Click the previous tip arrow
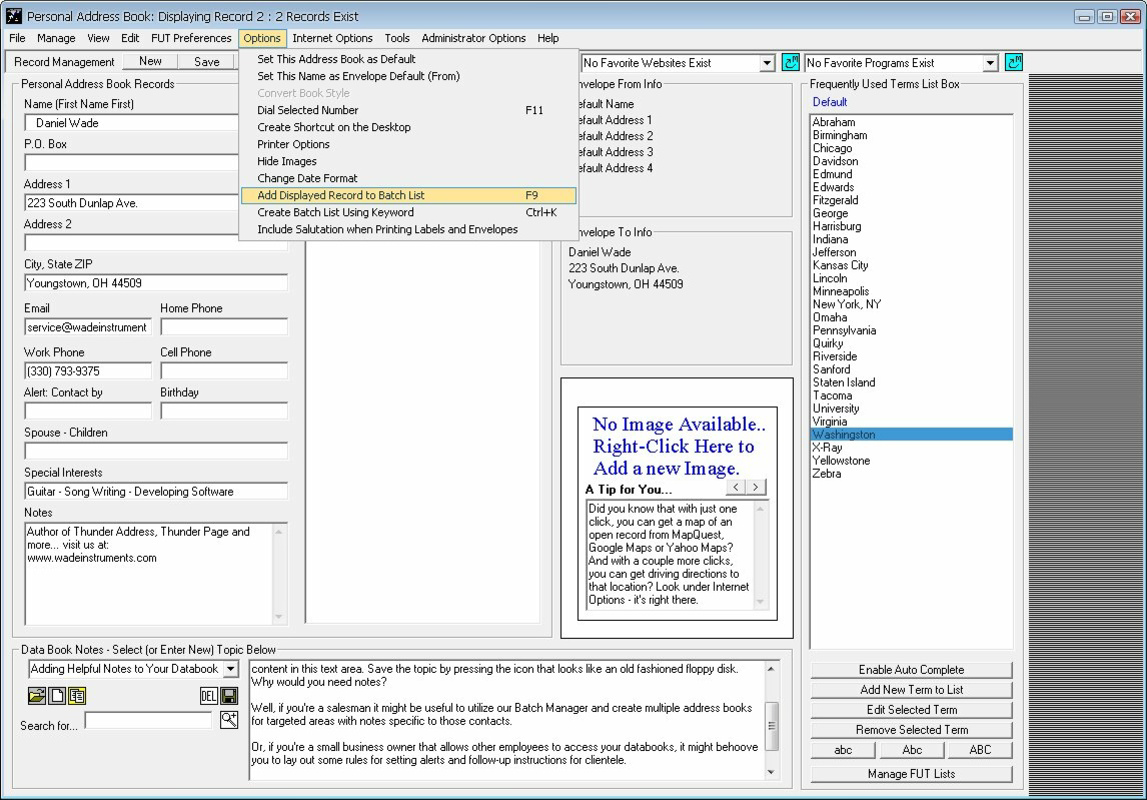 736,487
